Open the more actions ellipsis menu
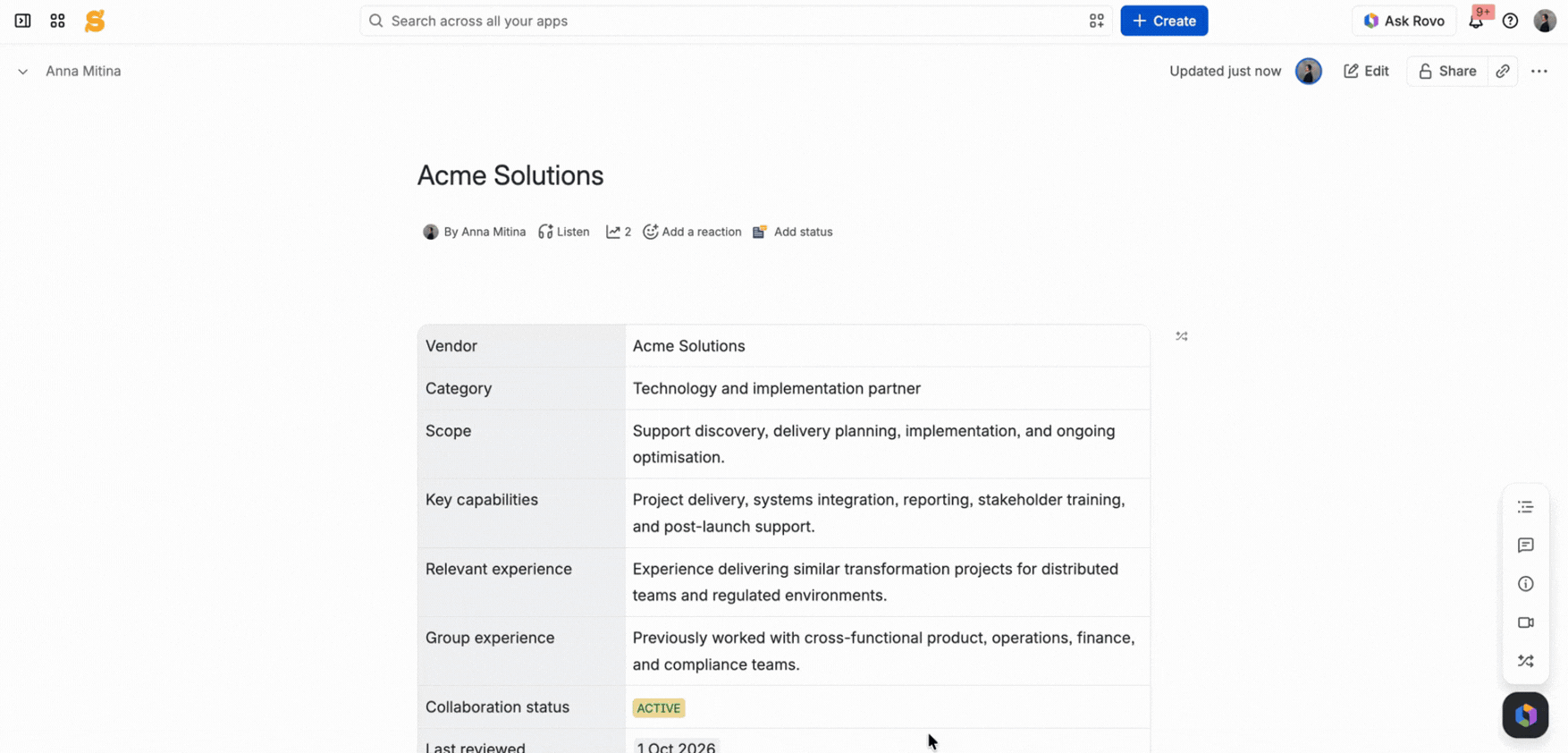The width and height of the screenshot is (1568, 753). (1538, 71)
